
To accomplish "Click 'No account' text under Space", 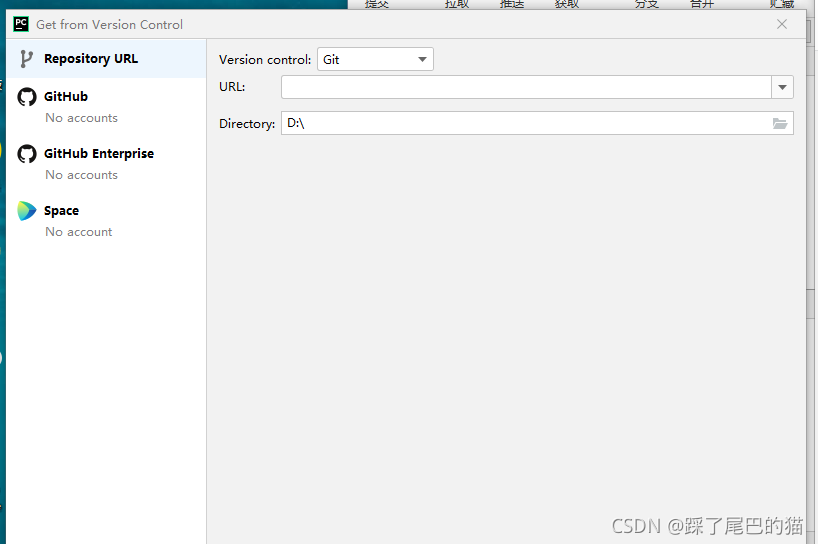I will (x=79, y=232).
